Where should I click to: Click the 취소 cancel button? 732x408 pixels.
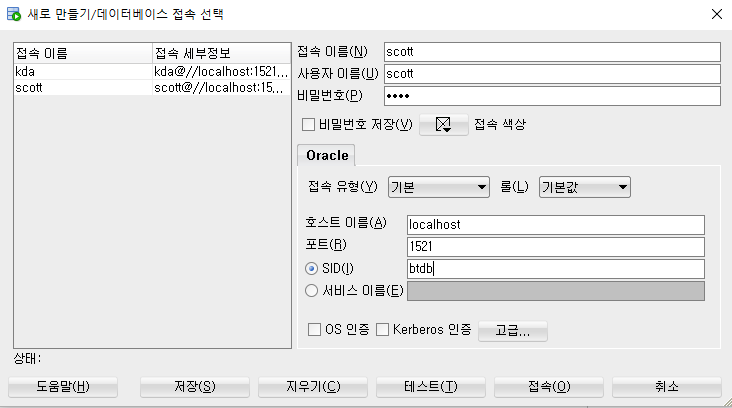(x=667, y=387)
